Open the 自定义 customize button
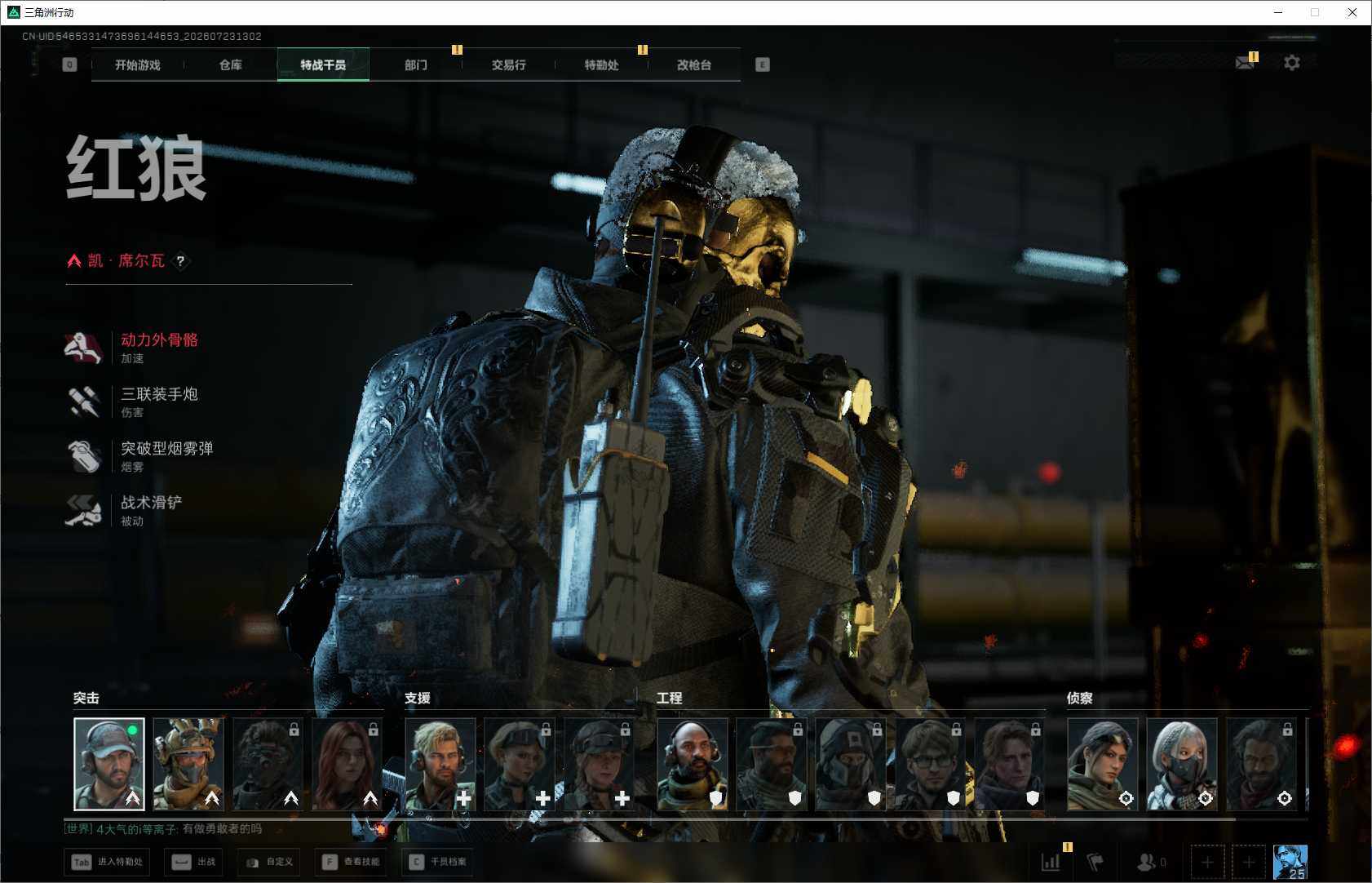Image resolution: width=1372 pixels, height=883 pixels. [x=270, y=862]
